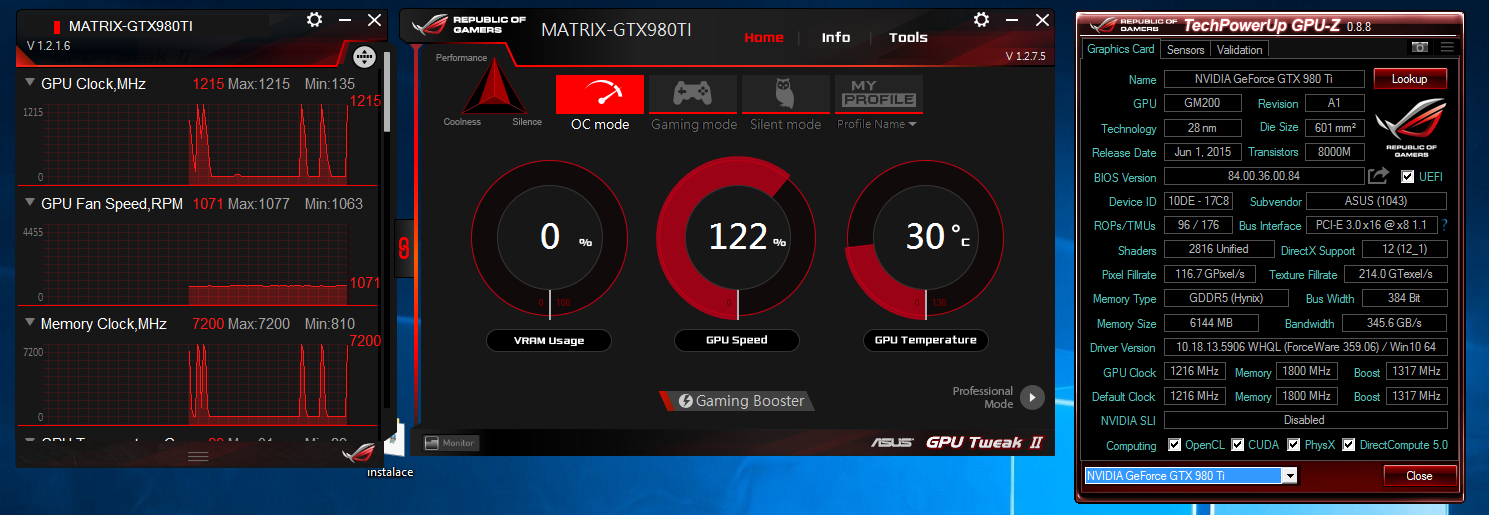Open Profile Name dropdown

877,124
